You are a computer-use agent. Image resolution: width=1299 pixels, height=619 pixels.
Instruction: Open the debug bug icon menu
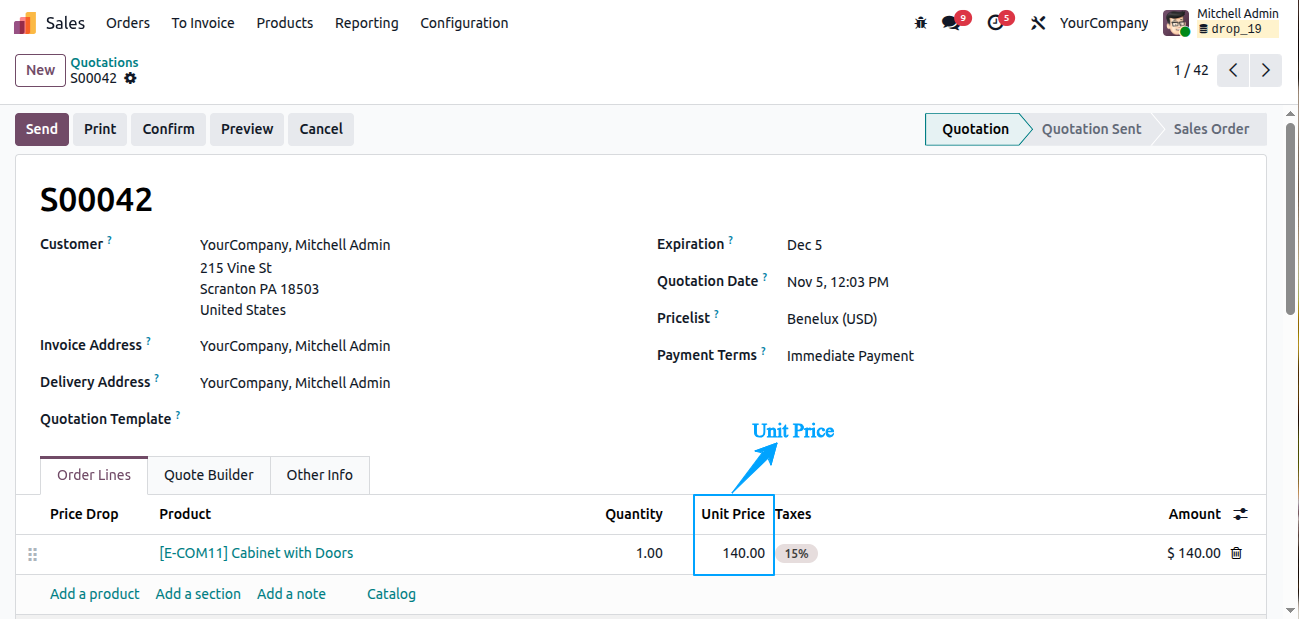pyautogui.click(x=921, y=22)
